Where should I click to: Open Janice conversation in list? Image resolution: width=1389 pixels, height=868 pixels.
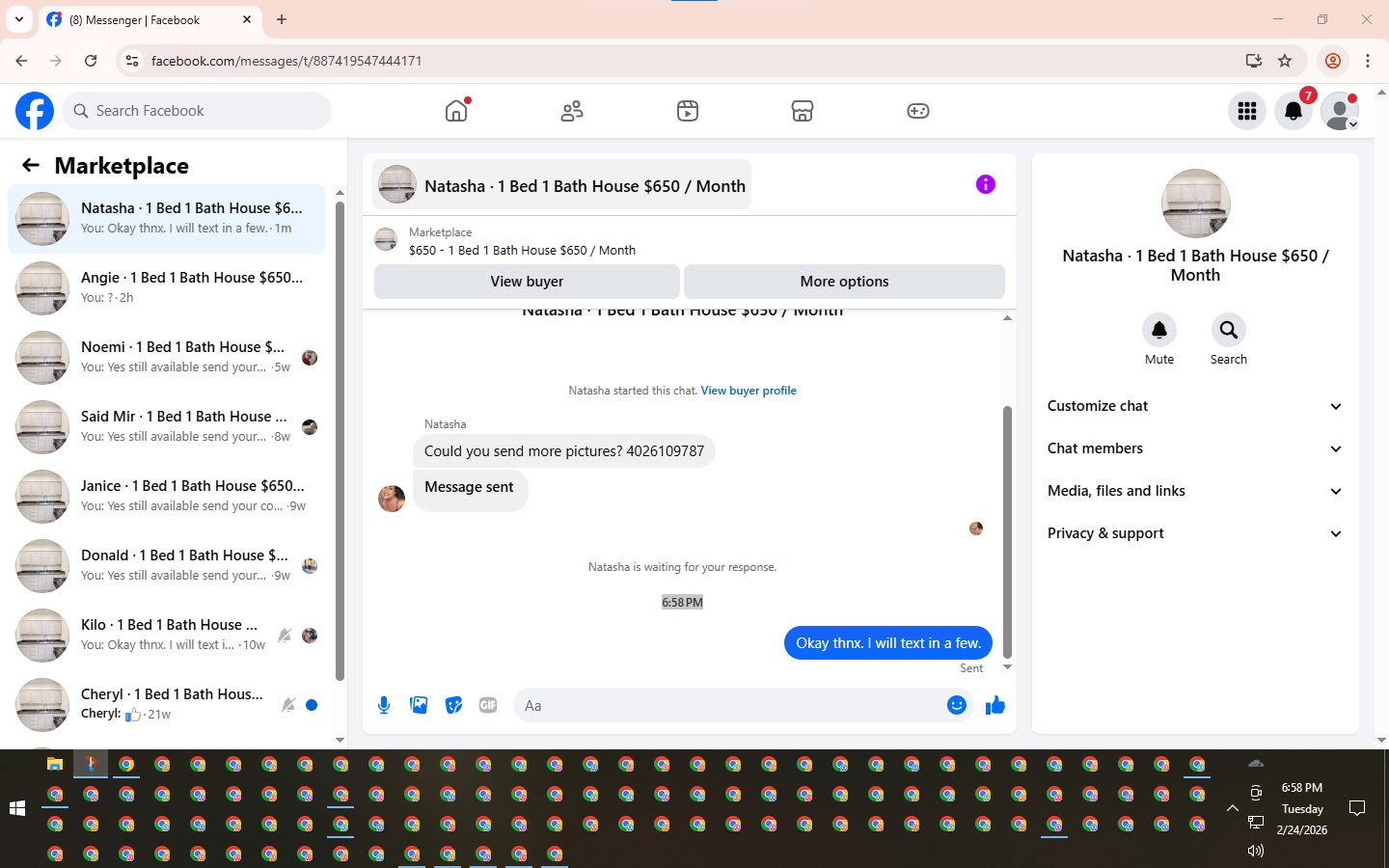(x=166, y=497)
